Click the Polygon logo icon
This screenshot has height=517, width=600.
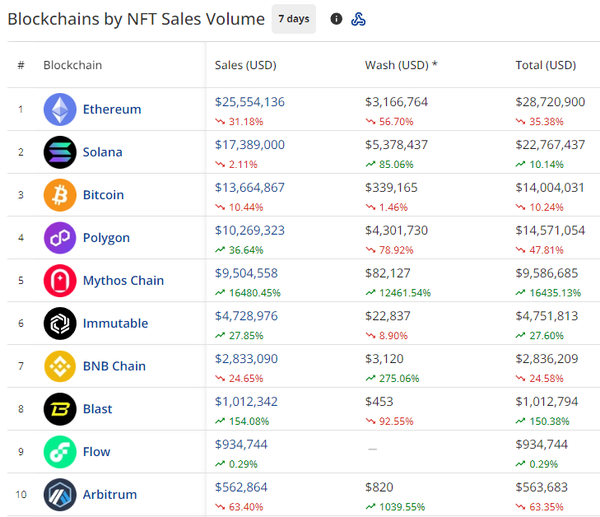point(60,238)
